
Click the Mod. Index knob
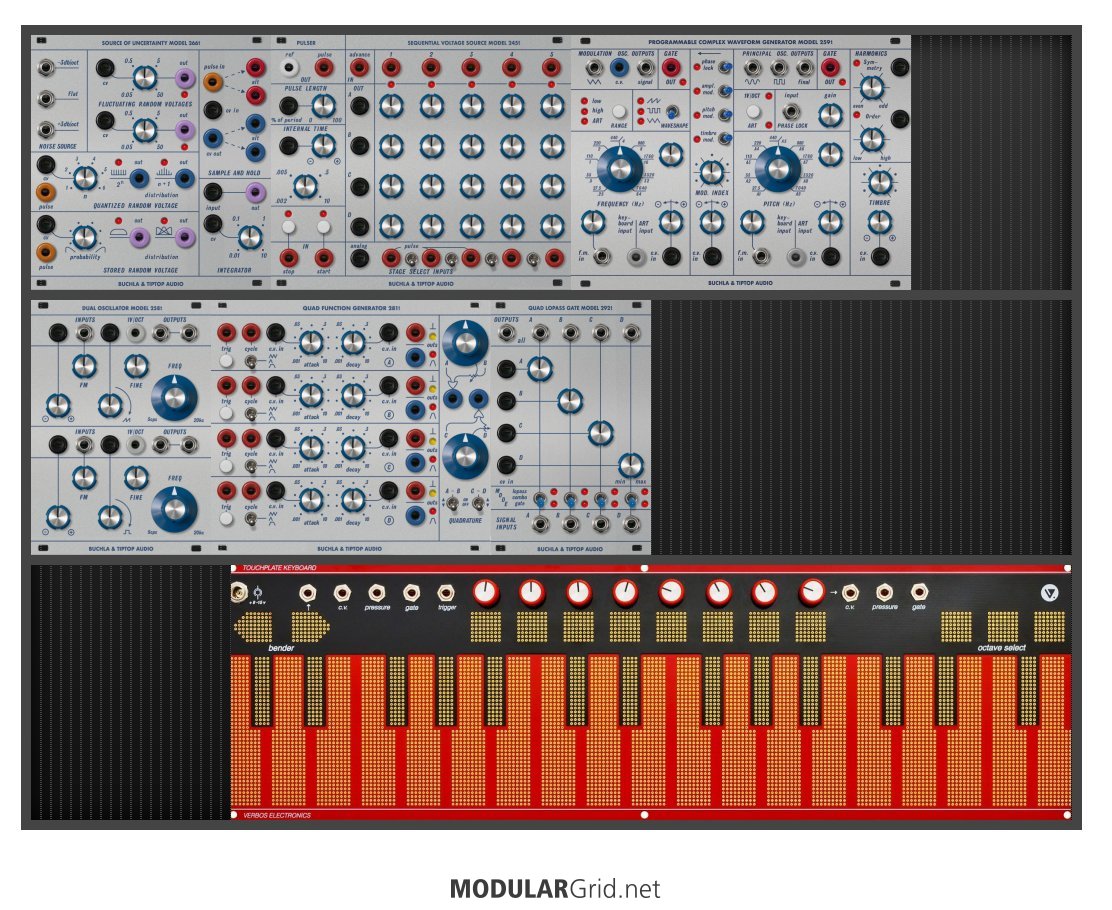(711, 172)
